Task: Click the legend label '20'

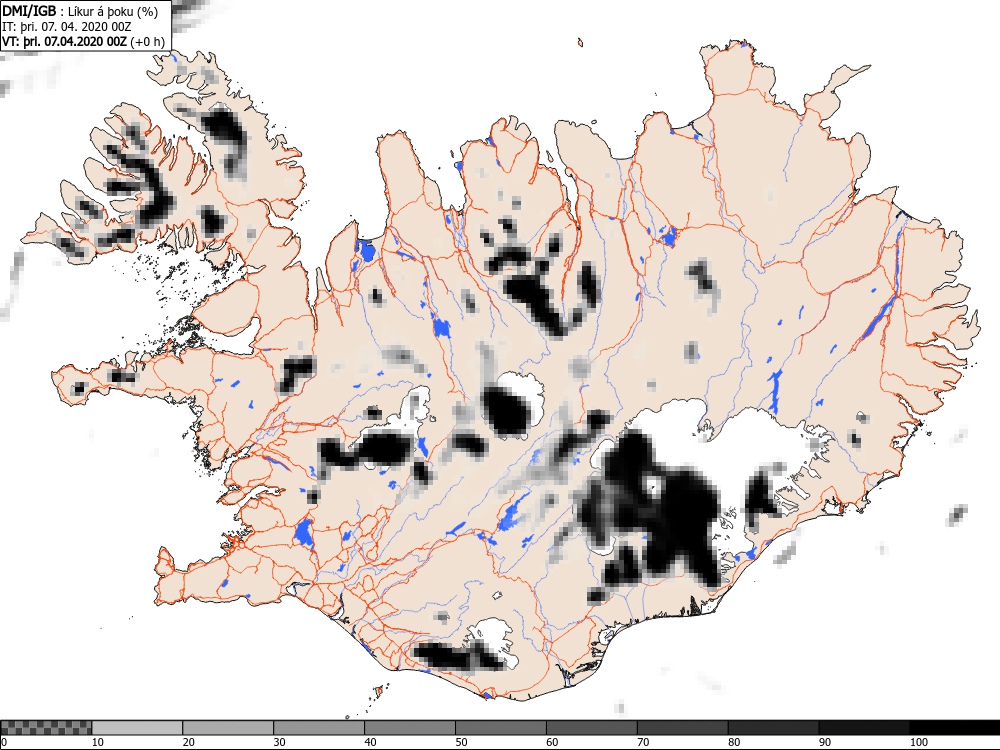Action: click(x=189, y=742)
